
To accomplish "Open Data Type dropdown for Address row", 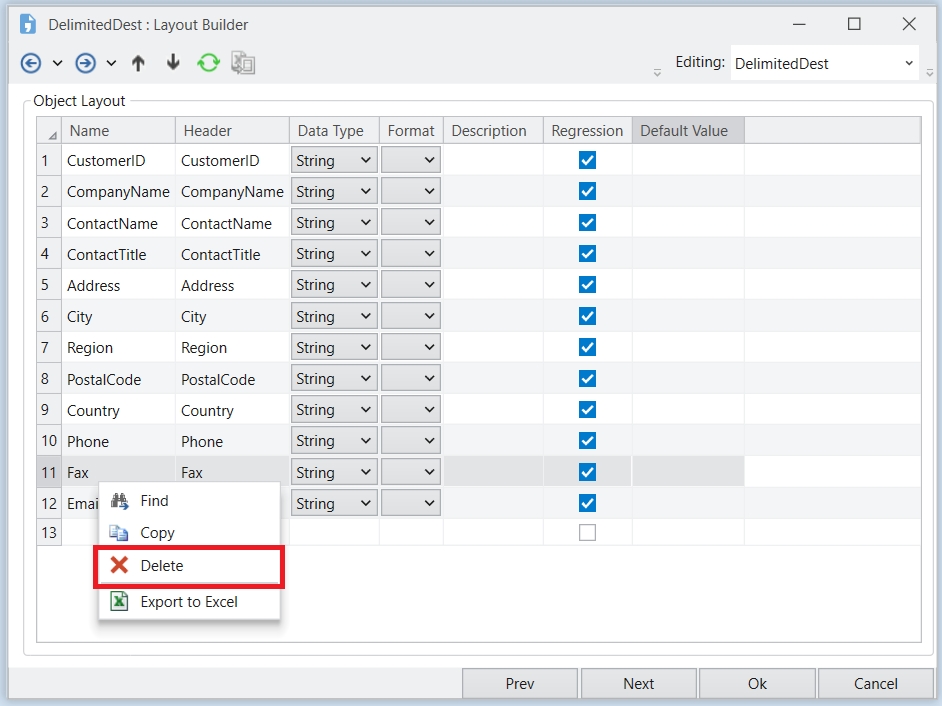I will point(334,285).
